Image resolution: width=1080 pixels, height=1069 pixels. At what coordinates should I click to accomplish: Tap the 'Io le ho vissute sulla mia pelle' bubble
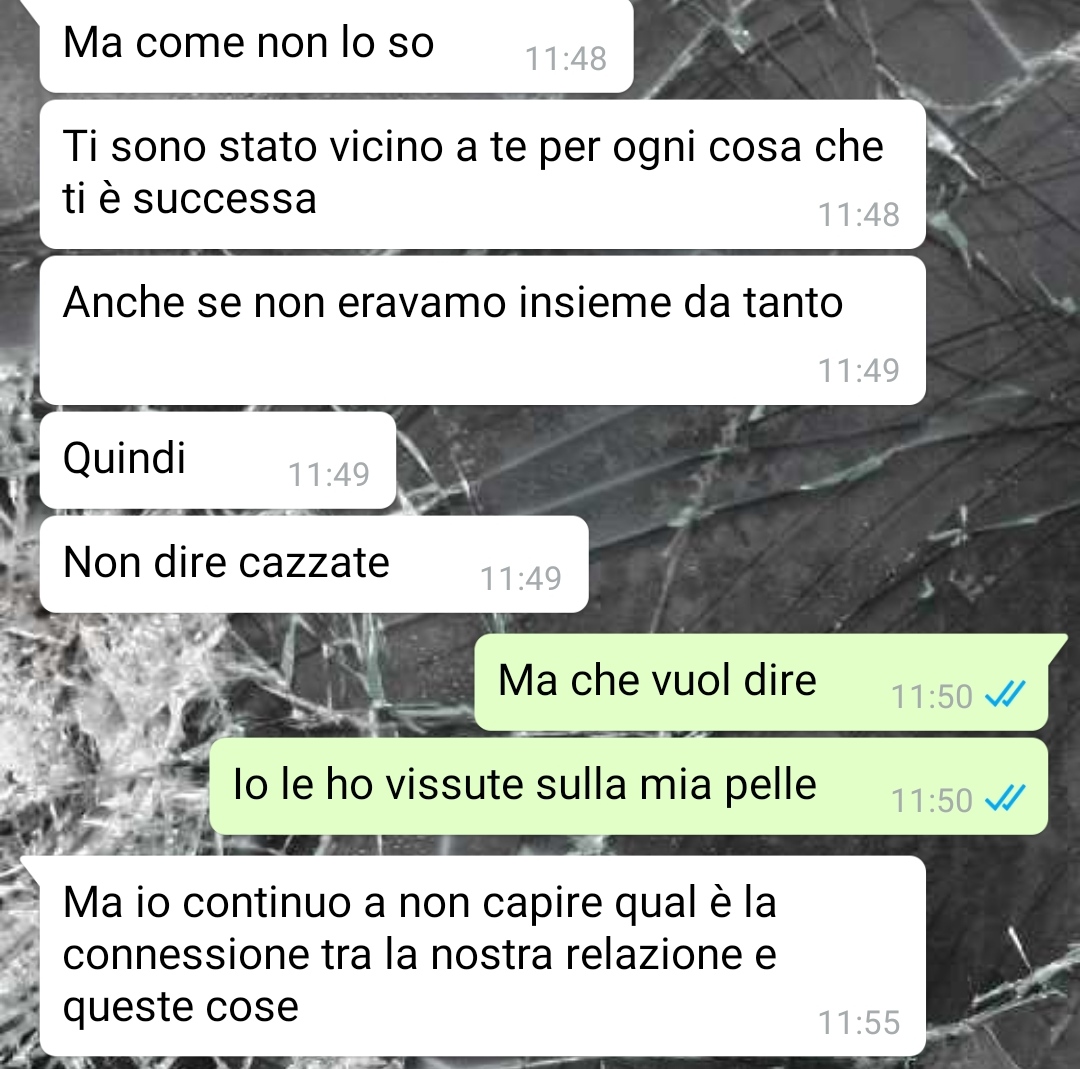pyautogui.click(x=628, y=786)
